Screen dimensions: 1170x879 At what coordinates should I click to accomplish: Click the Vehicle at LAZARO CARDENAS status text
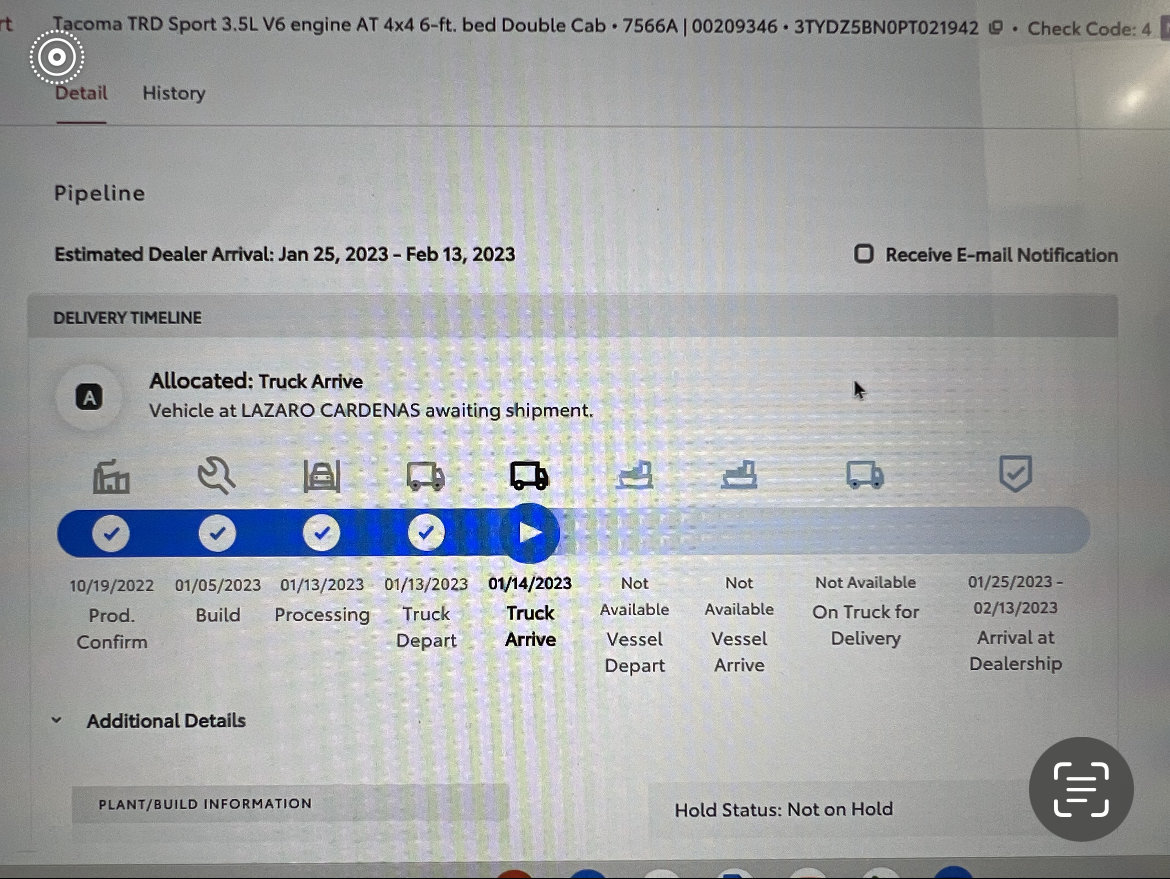(371, 410)
